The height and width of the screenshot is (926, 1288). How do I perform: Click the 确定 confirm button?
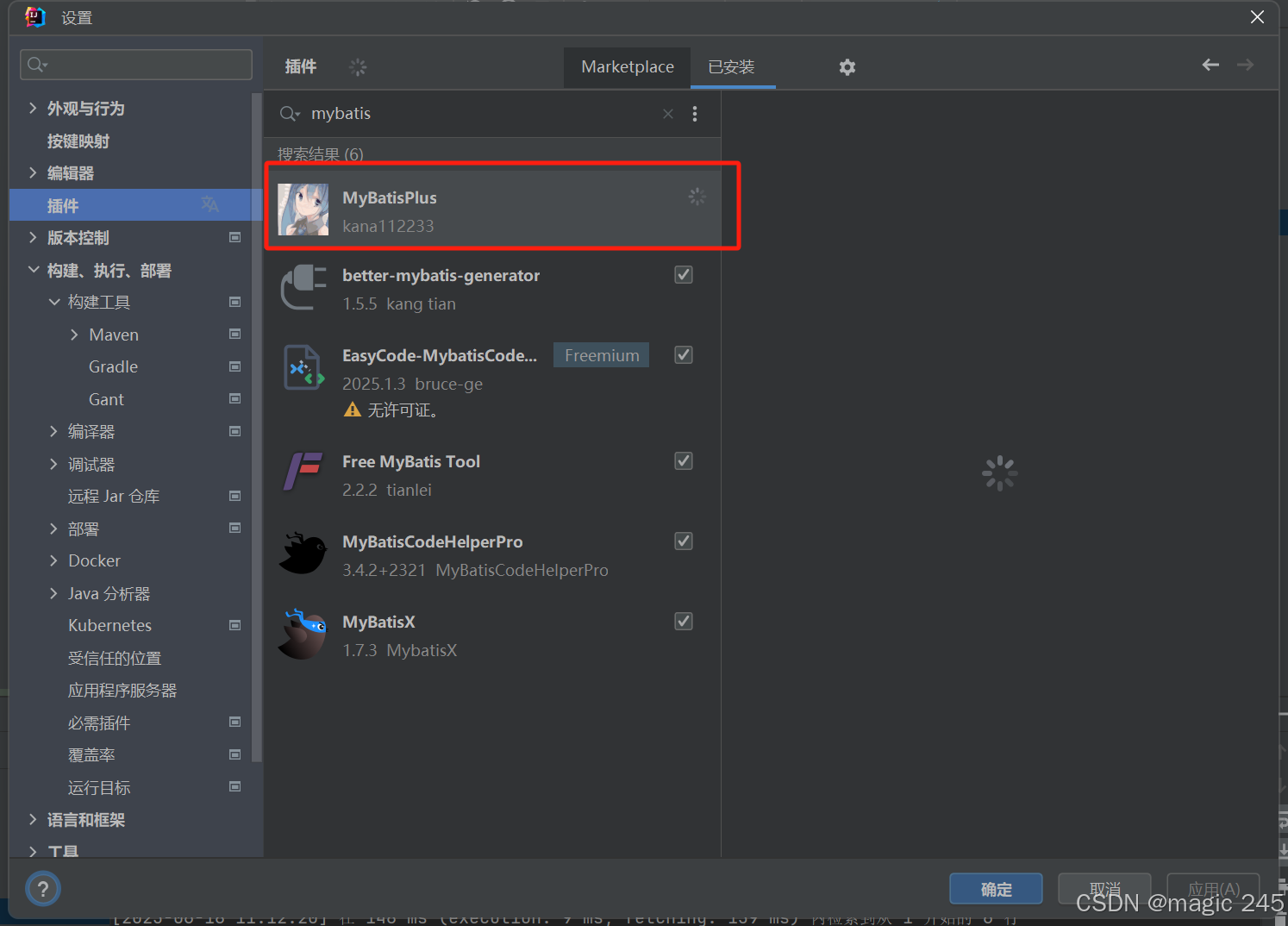[x=996, y=888]
